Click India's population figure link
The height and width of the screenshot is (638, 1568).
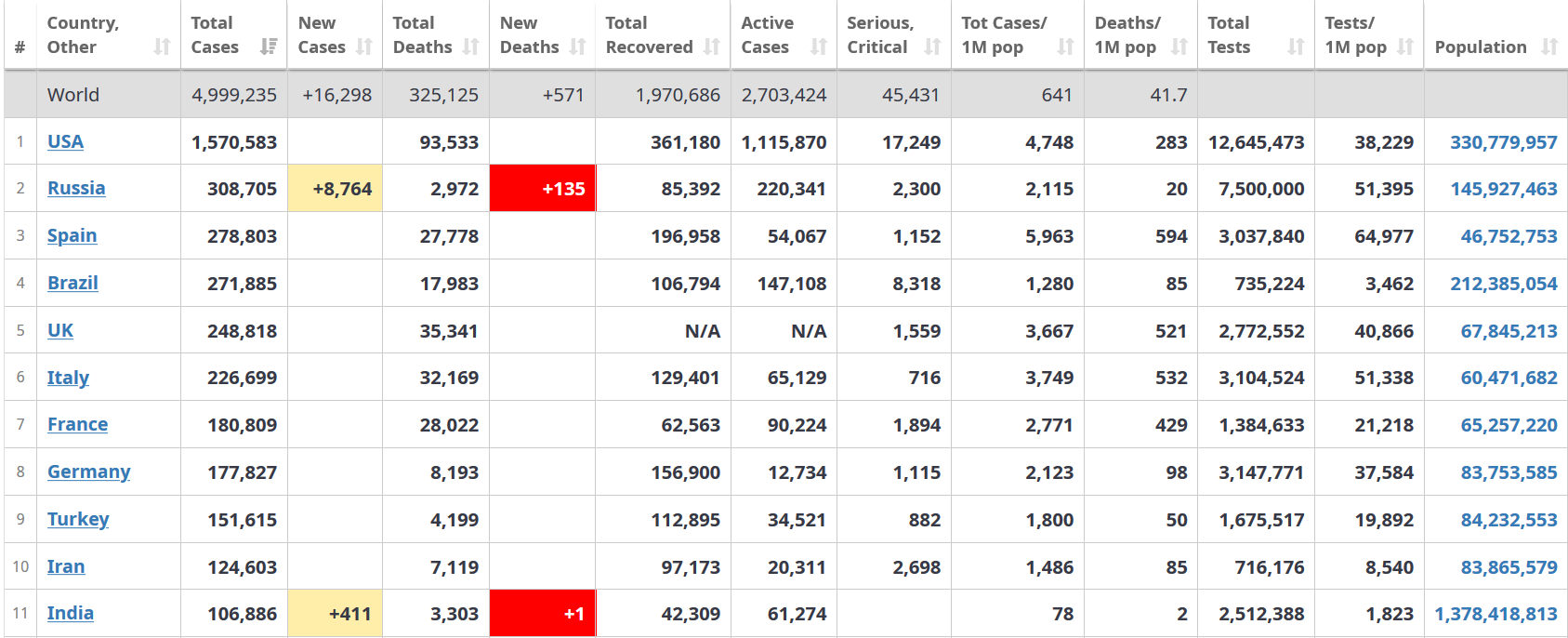pos(1496,614)
